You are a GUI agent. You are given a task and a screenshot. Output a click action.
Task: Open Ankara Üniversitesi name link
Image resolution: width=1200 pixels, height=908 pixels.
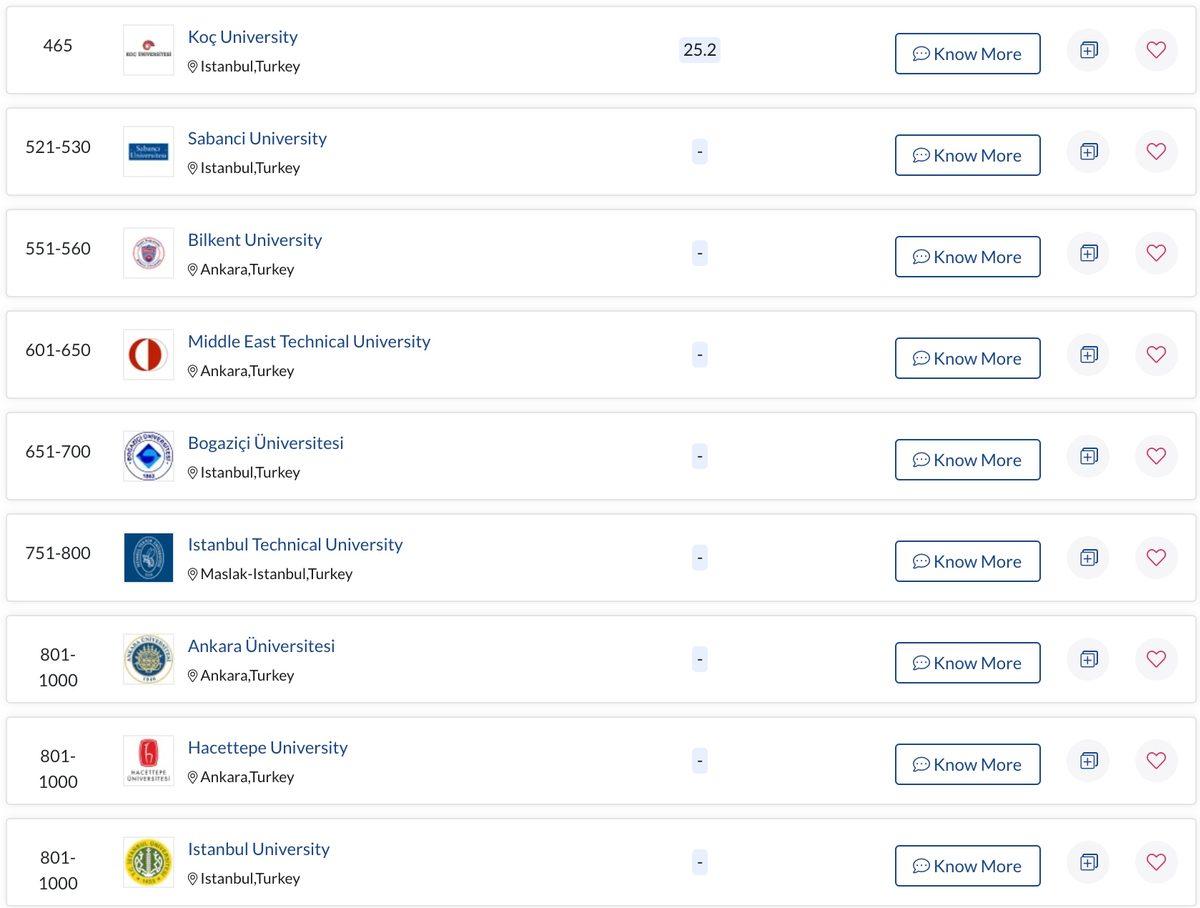point(261,646)
